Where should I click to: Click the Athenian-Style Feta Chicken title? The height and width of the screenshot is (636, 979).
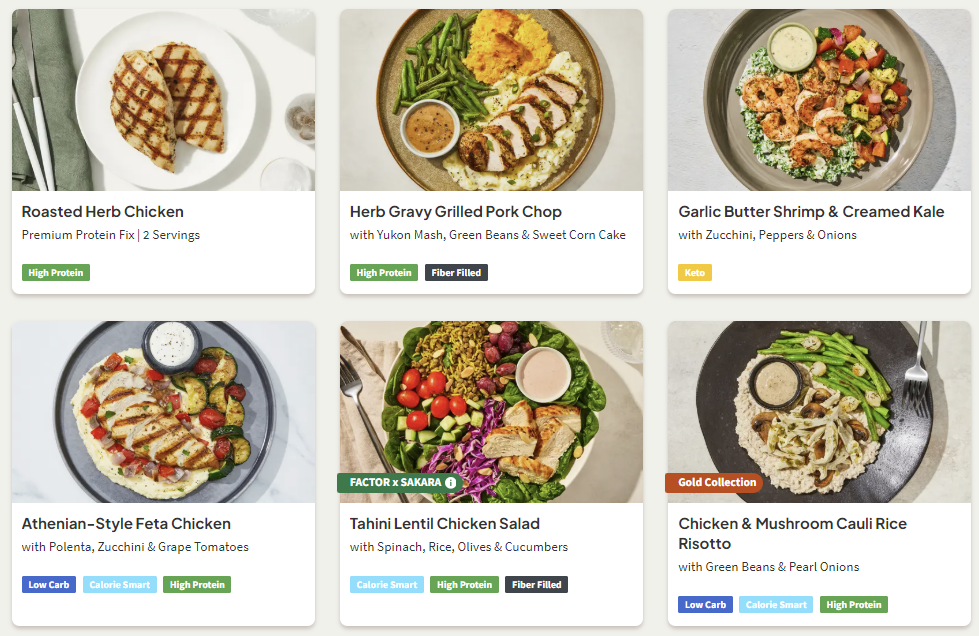(126, 524)
